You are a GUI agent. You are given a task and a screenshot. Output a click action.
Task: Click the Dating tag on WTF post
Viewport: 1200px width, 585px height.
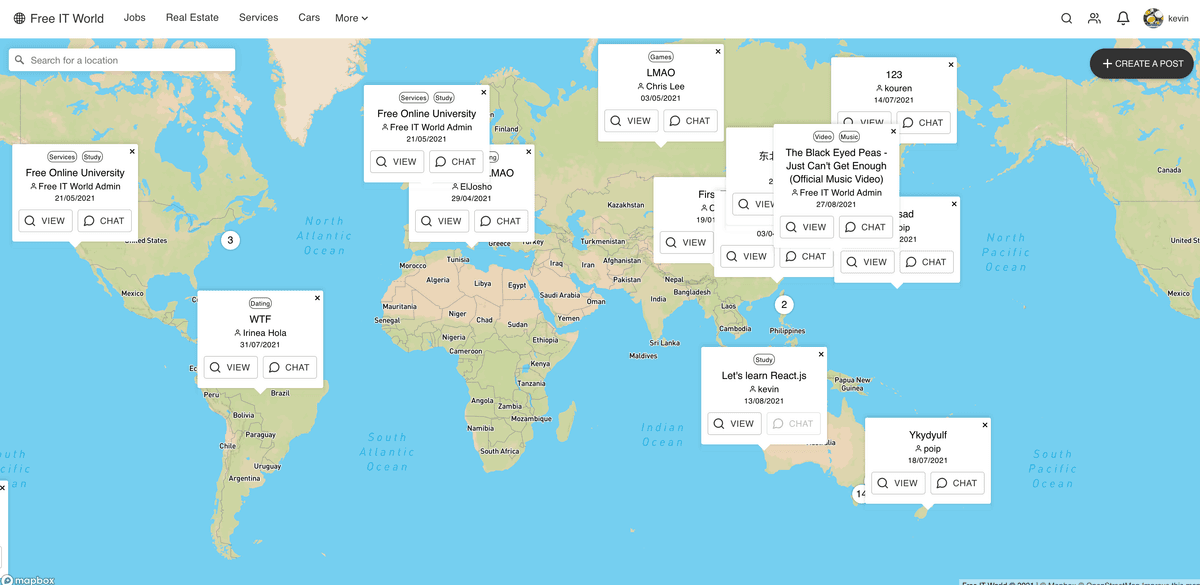pyautogui.click(x=260, y=303)
